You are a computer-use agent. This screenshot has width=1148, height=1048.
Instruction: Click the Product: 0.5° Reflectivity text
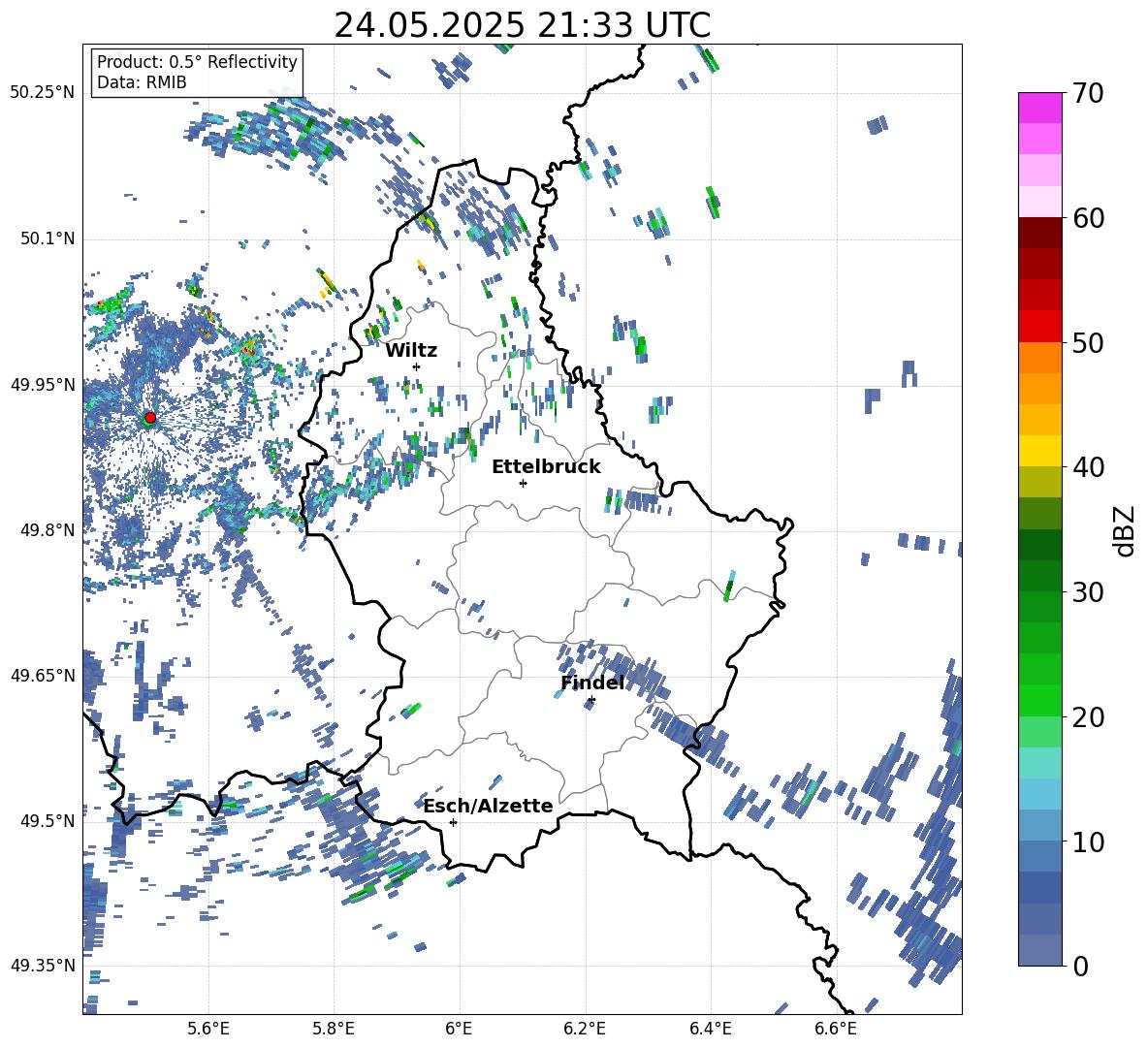(197, 61)
